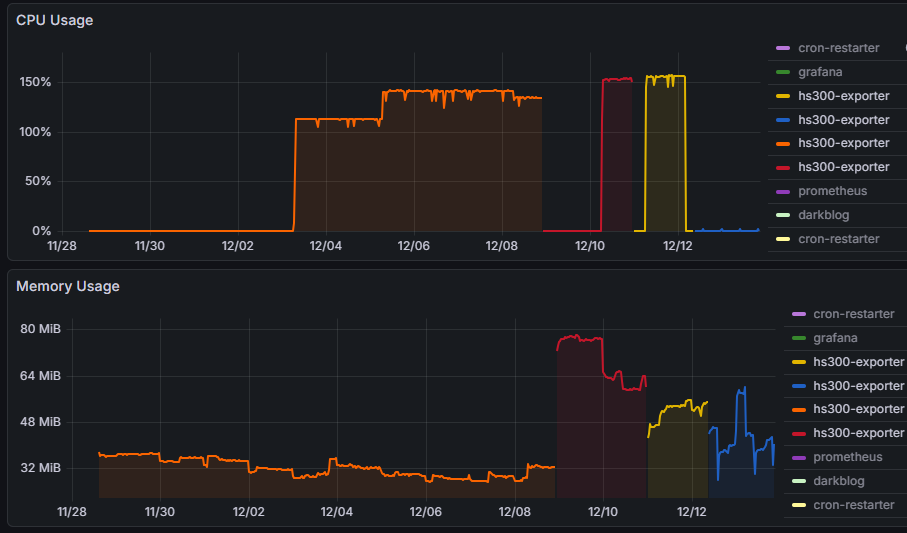Click red hs300-exporter color icon in Memory legend
Image resolution: width=907 pixels, height=533 pixels.
click(x=798, y=433)
